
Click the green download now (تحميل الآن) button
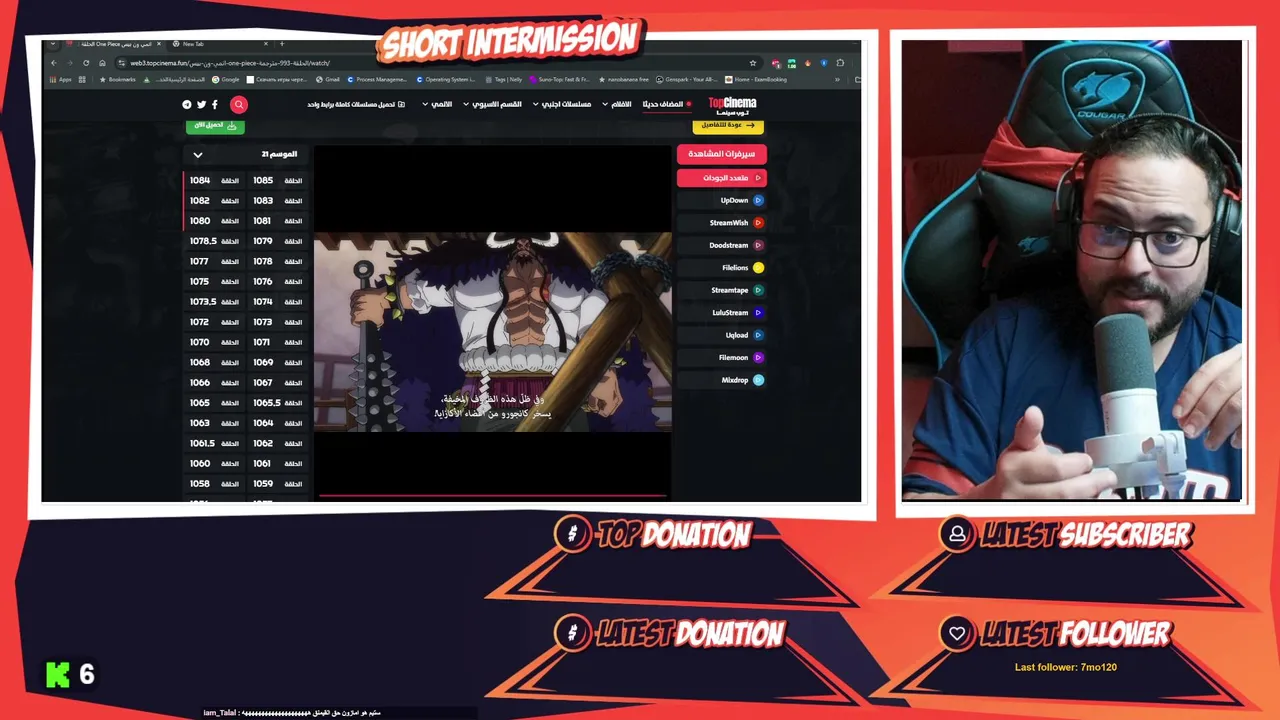(x=215, y=126)
